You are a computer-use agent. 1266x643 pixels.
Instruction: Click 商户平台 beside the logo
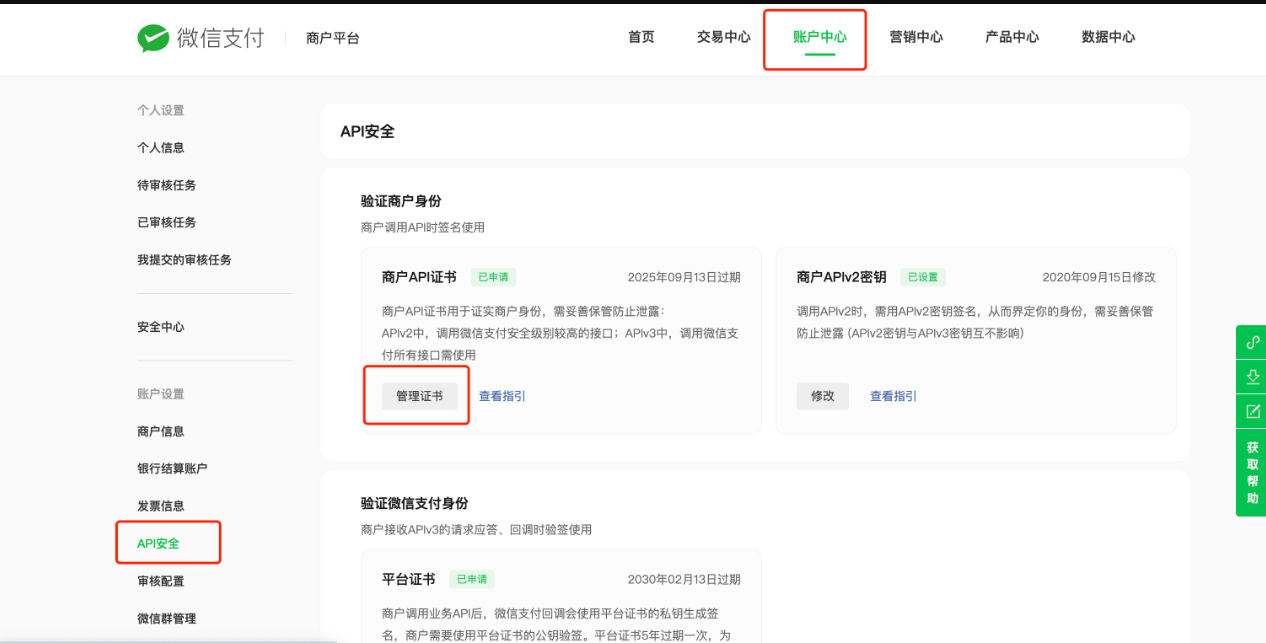[x=333, y=38]
